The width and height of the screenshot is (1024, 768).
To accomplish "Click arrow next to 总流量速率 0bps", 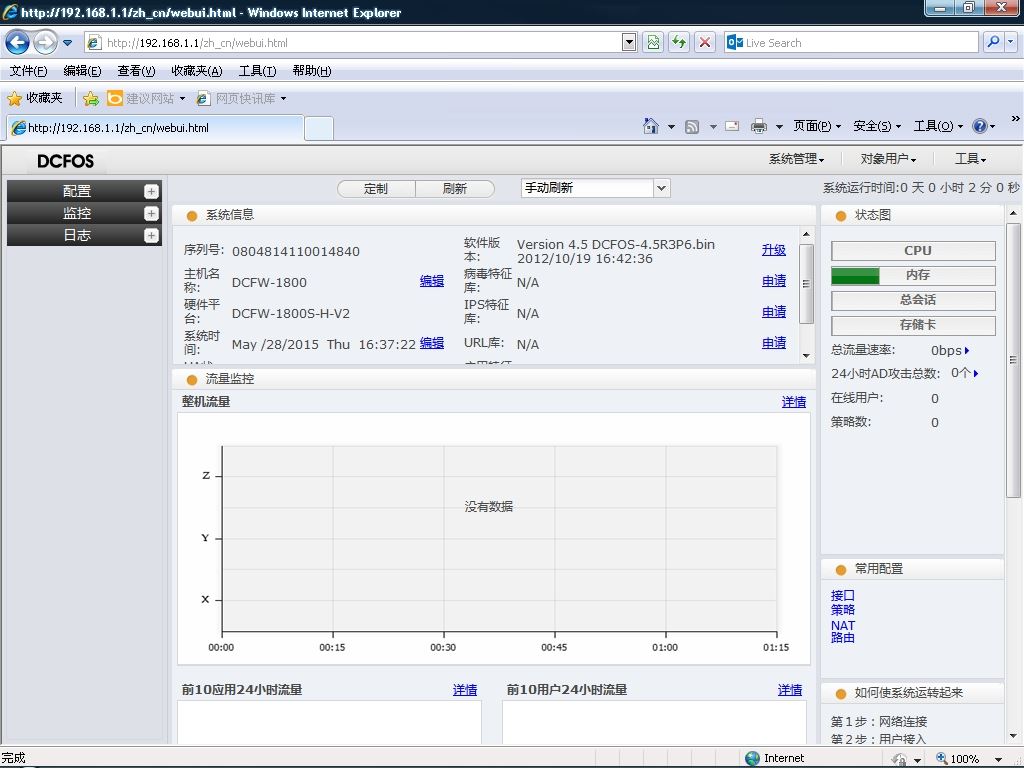I will (967, 351).
